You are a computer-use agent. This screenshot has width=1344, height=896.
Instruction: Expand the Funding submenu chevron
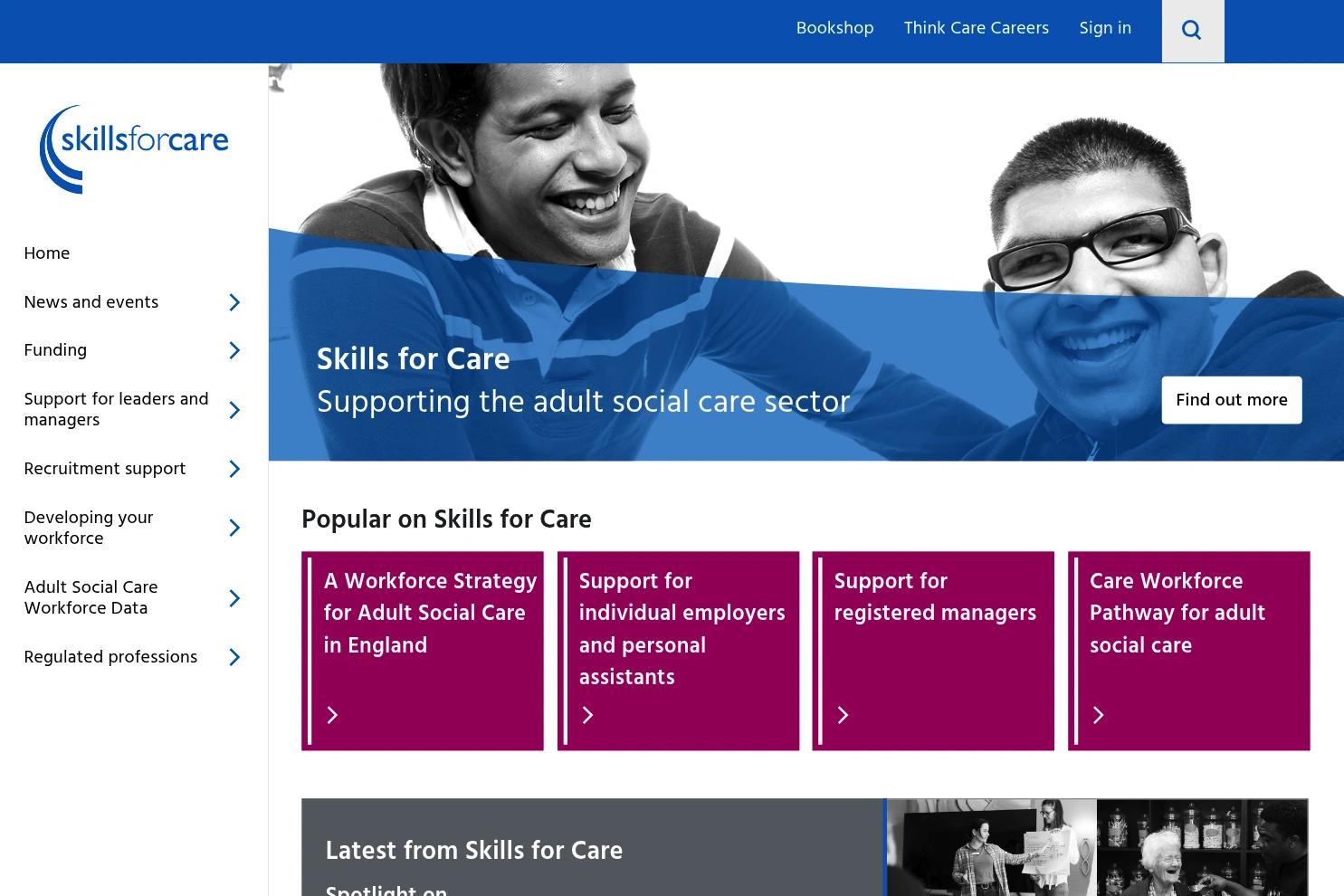pyautogui.click(x=234, y=350)
